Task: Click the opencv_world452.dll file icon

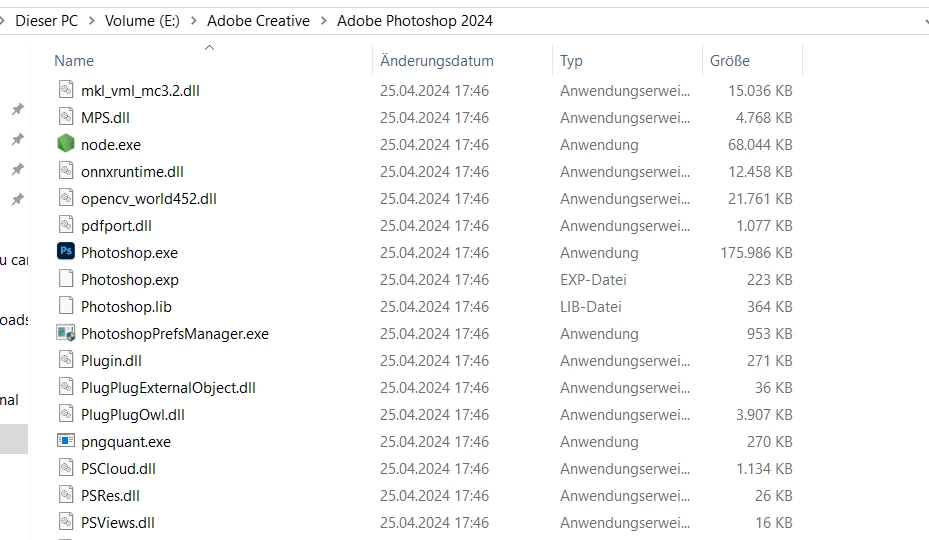Action: [x=66, y=198]
